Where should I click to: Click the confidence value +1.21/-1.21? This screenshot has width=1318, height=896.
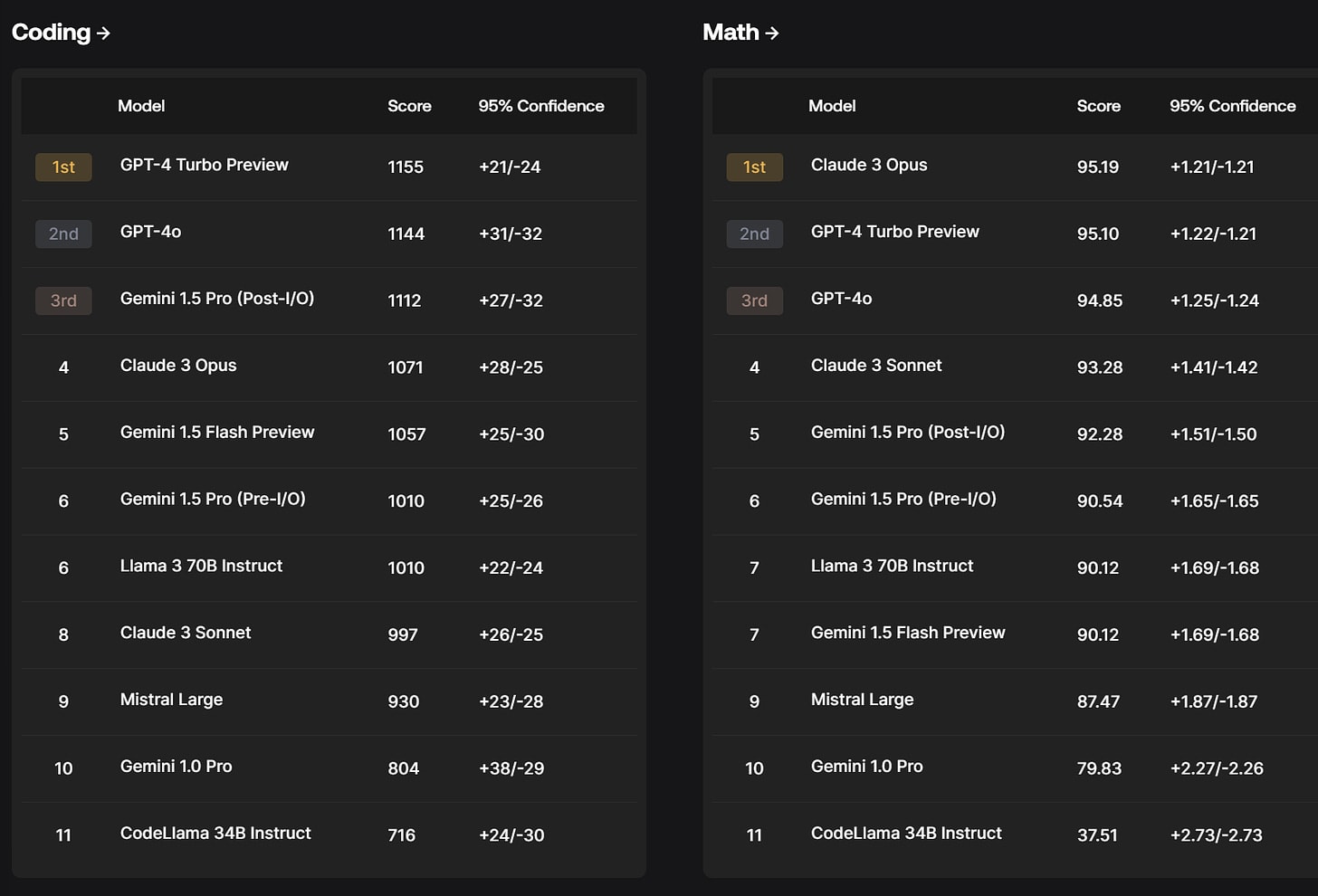pyautogui.click(x=1212, y=167)
